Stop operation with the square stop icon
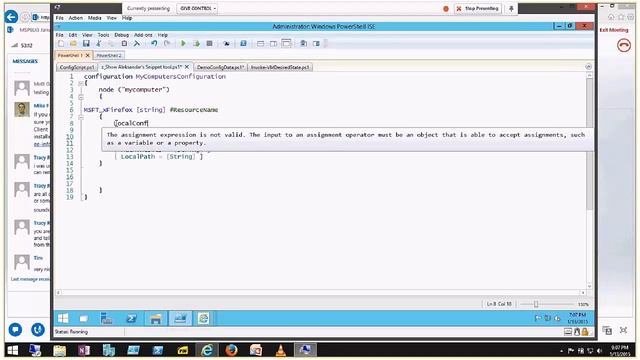640x360 pixels. 209,44
